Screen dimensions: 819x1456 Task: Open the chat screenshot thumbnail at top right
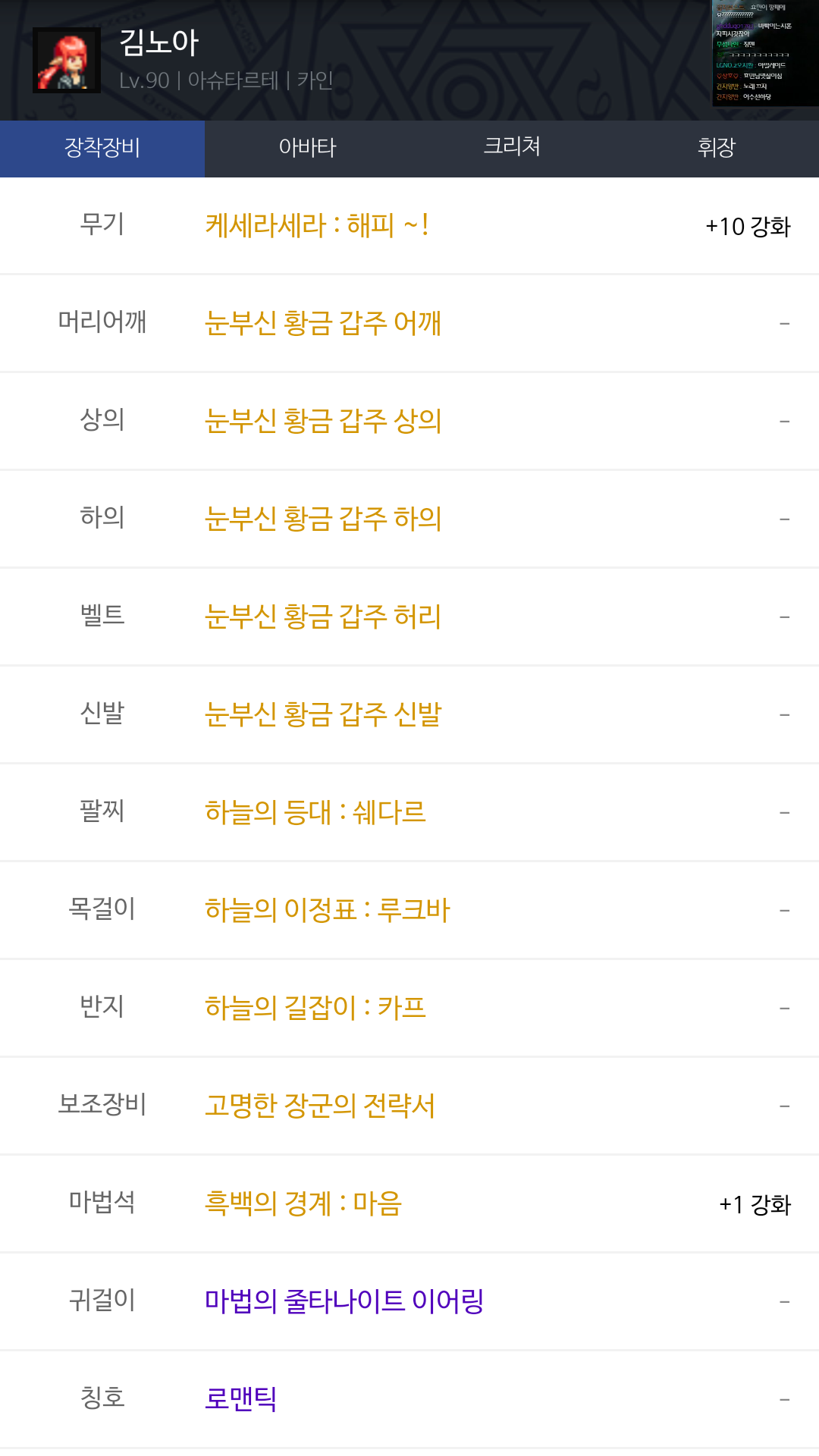point(764,53)
